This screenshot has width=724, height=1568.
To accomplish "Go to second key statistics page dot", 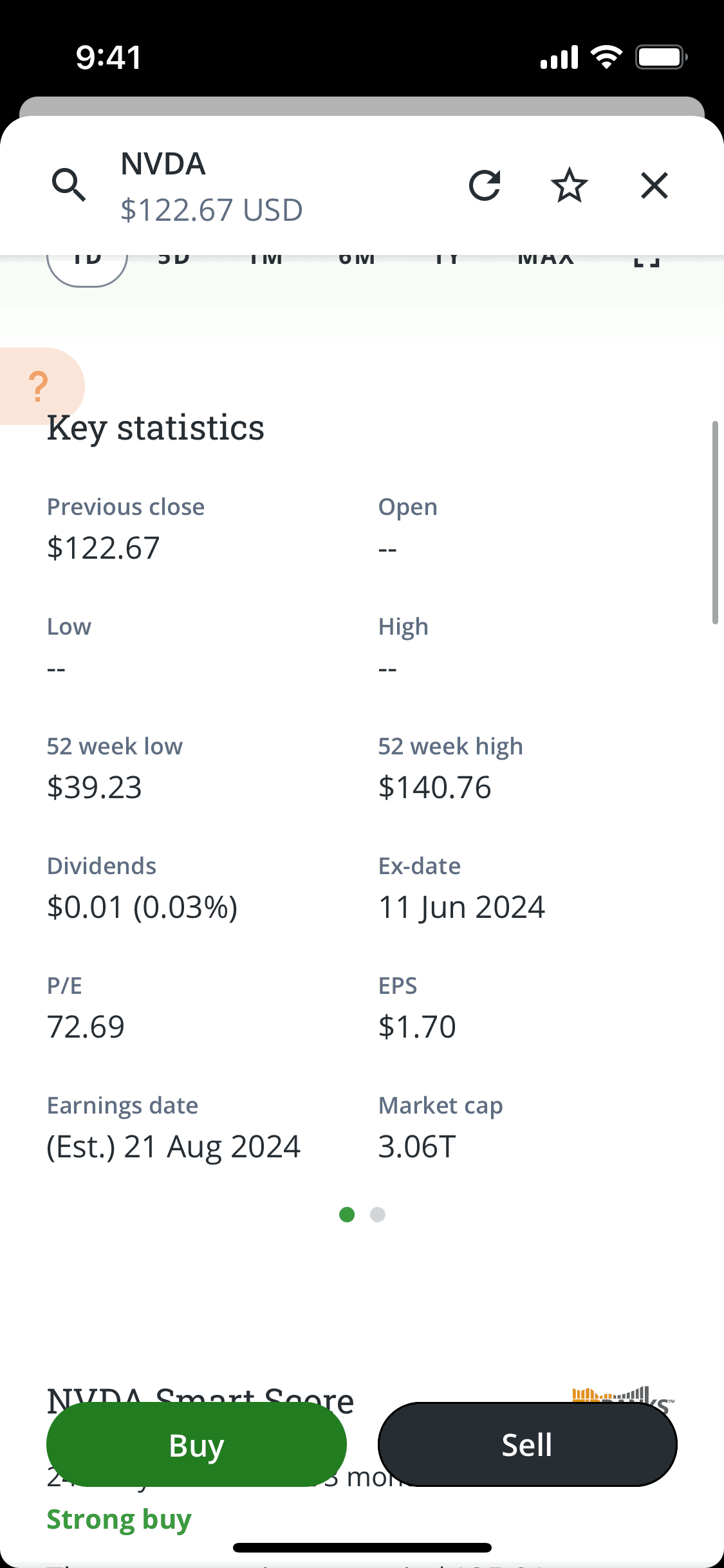I will click(378, 1215).
